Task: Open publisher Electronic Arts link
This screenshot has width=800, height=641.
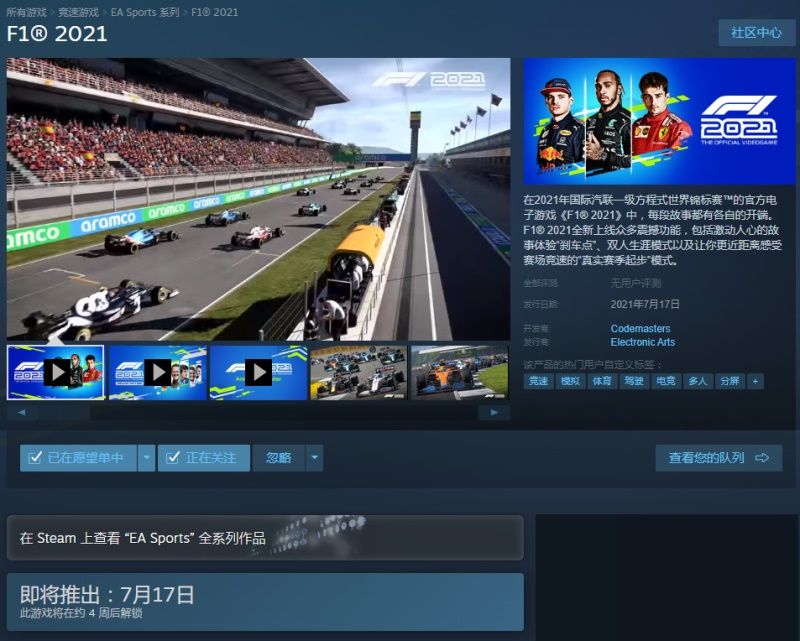Action: [x=642, y=342]
